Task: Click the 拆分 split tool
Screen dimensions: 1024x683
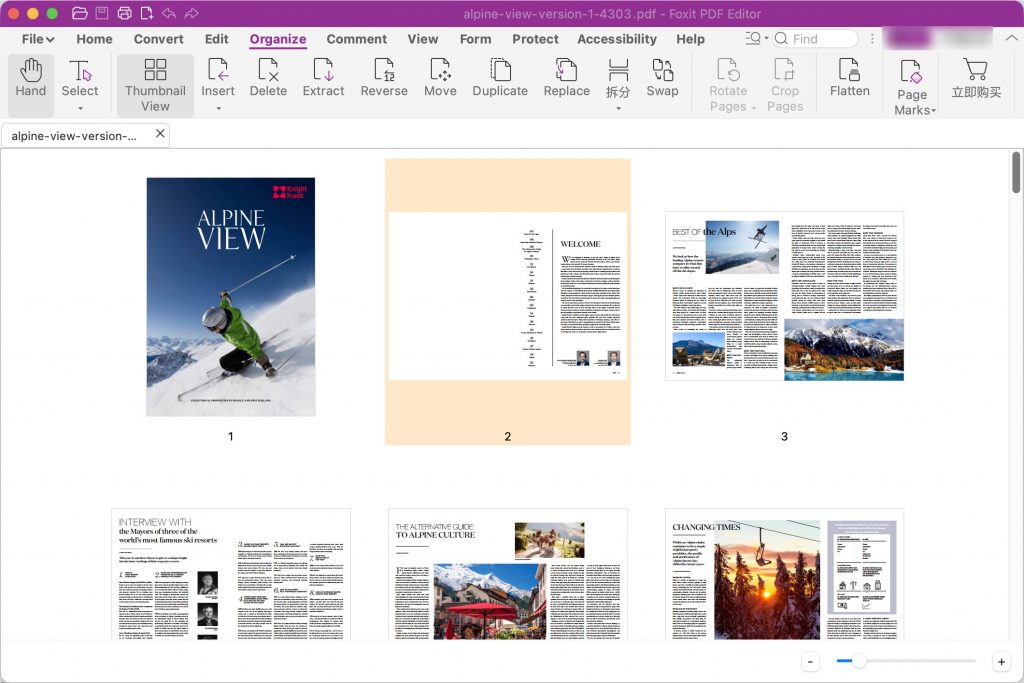Action: (x=618, y=78)
